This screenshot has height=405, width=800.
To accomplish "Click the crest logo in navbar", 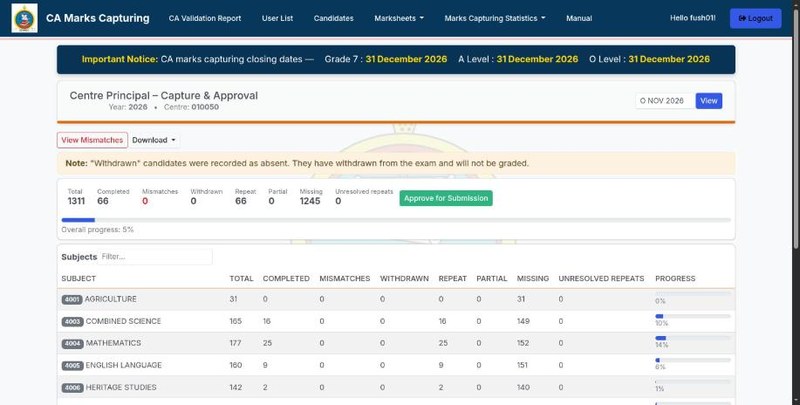I will (24, 18).
